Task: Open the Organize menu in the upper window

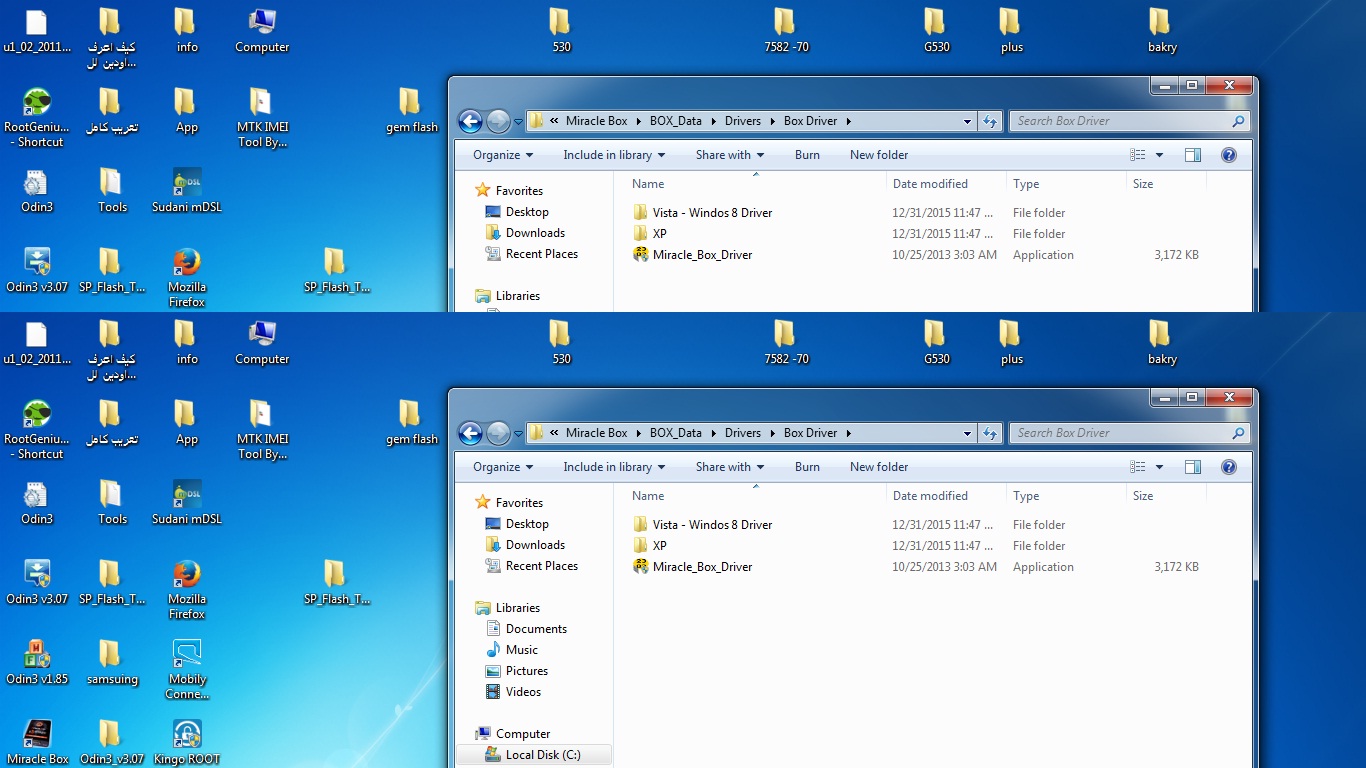Action: pyautogui.click(x=503, y=155)
